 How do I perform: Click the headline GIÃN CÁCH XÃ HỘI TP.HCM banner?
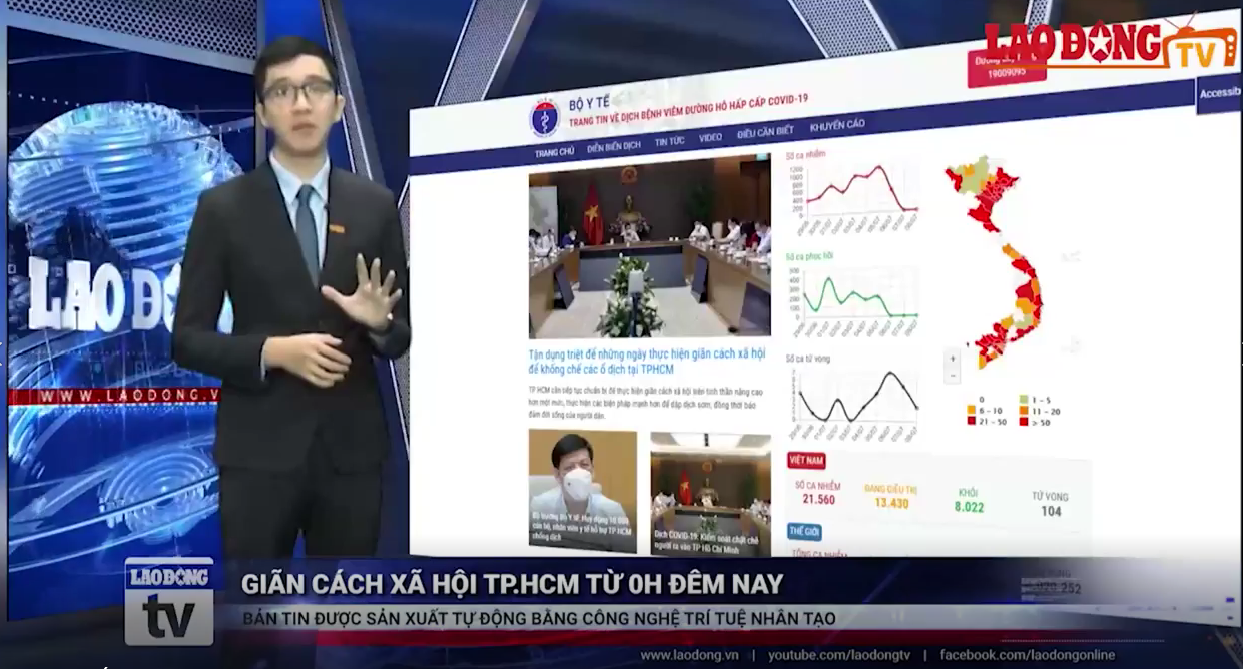coord(512,583)
